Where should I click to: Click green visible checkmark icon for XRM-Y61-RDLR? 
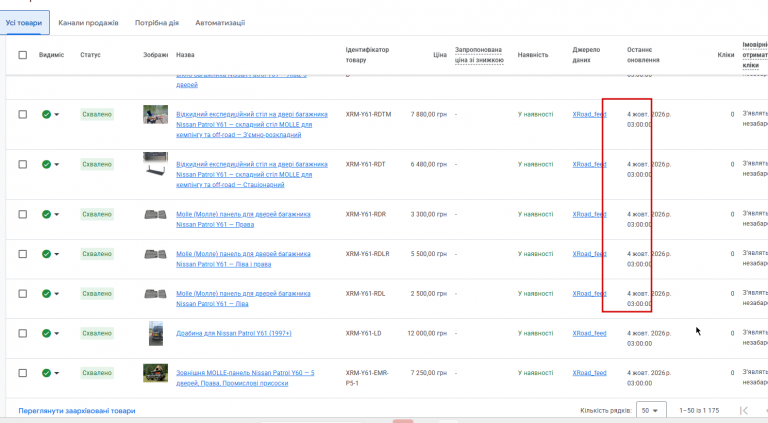click(x=46, y=254)
